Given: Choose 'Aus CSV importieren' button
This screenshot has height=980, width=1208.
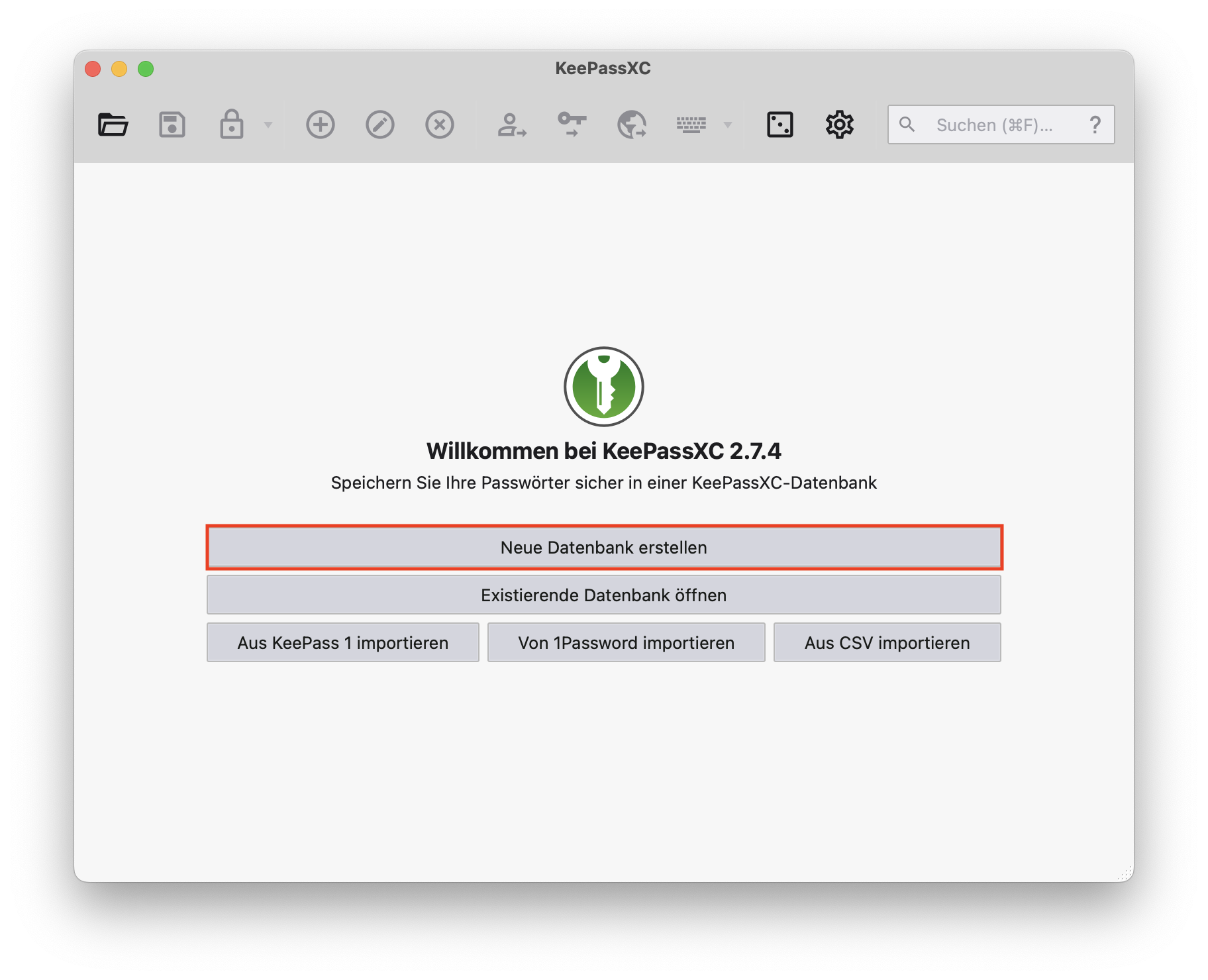Looking at the screenshot, I should coord(887,643).
